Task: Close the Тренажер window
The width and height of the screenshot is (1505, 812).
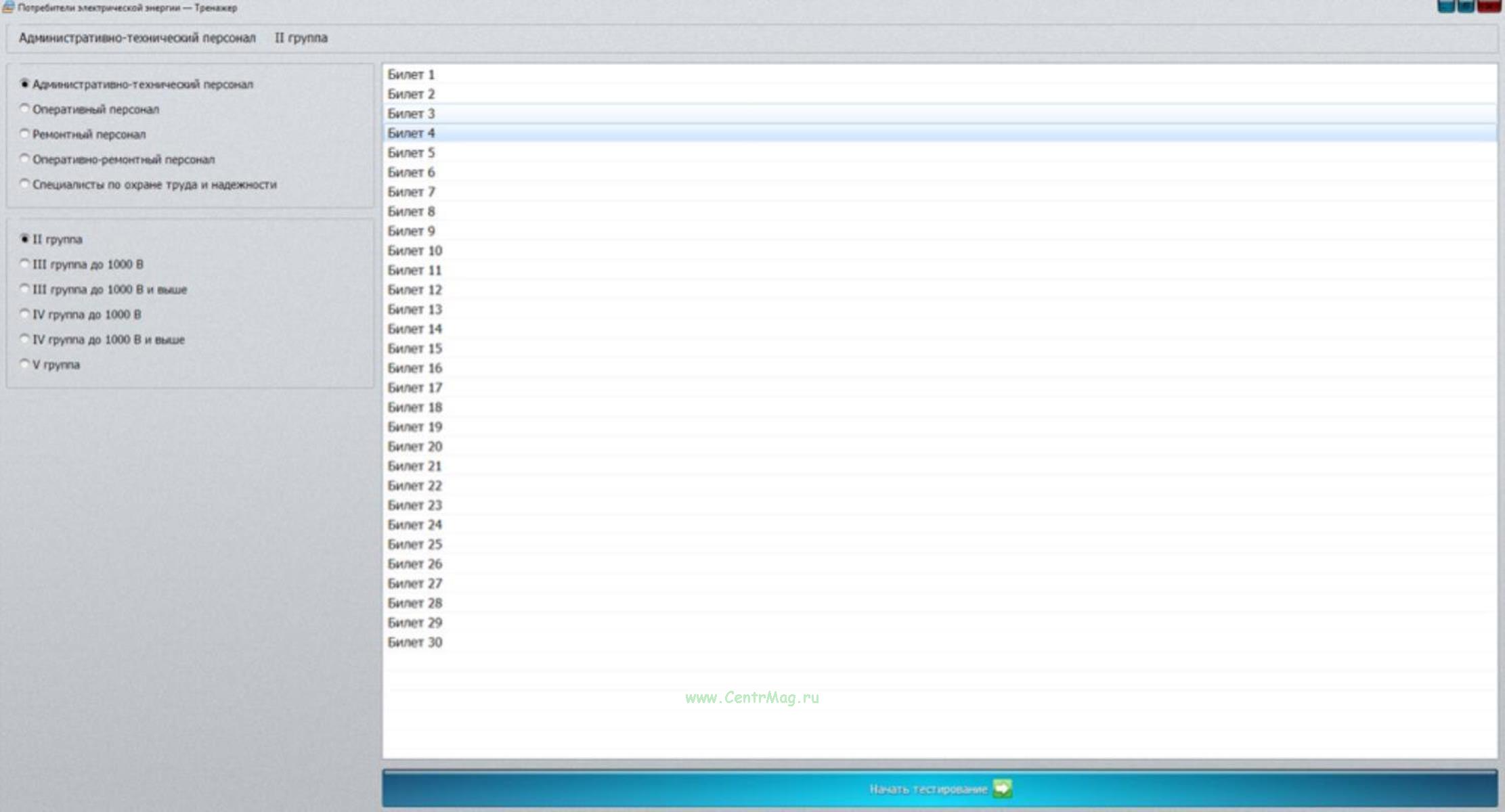Action: coord(1489,6)
